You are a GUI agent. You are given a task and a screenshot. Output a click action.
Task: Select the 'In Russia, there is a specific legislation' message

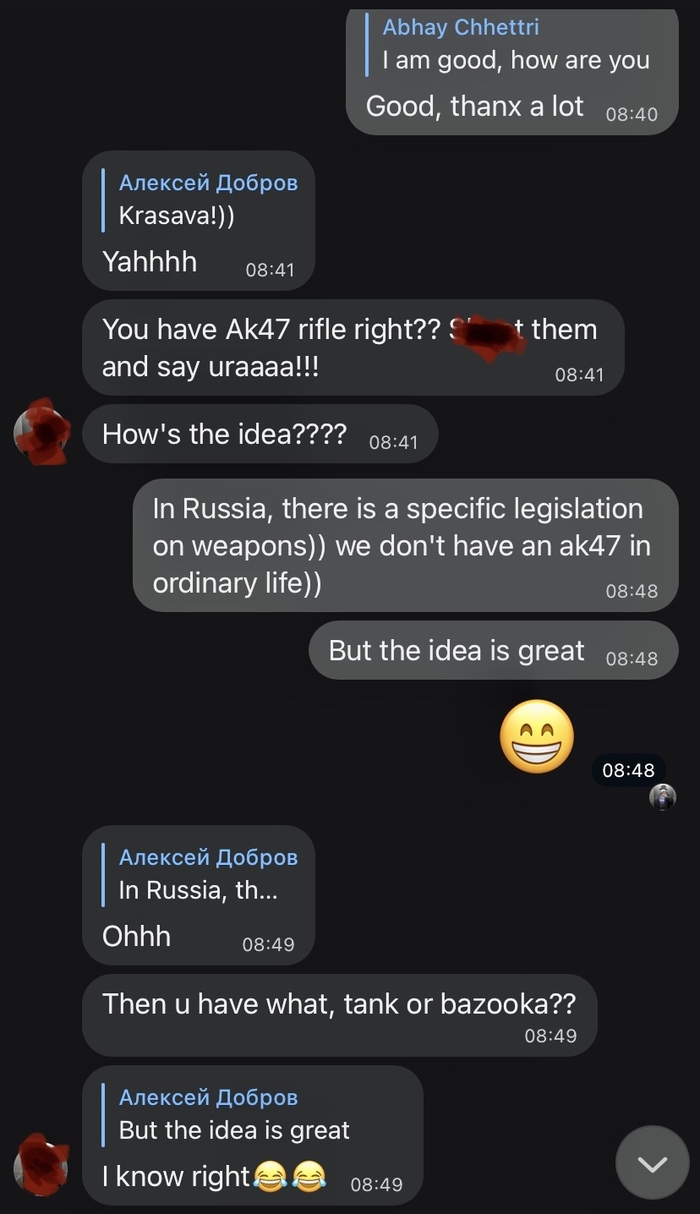coord(406,545)
